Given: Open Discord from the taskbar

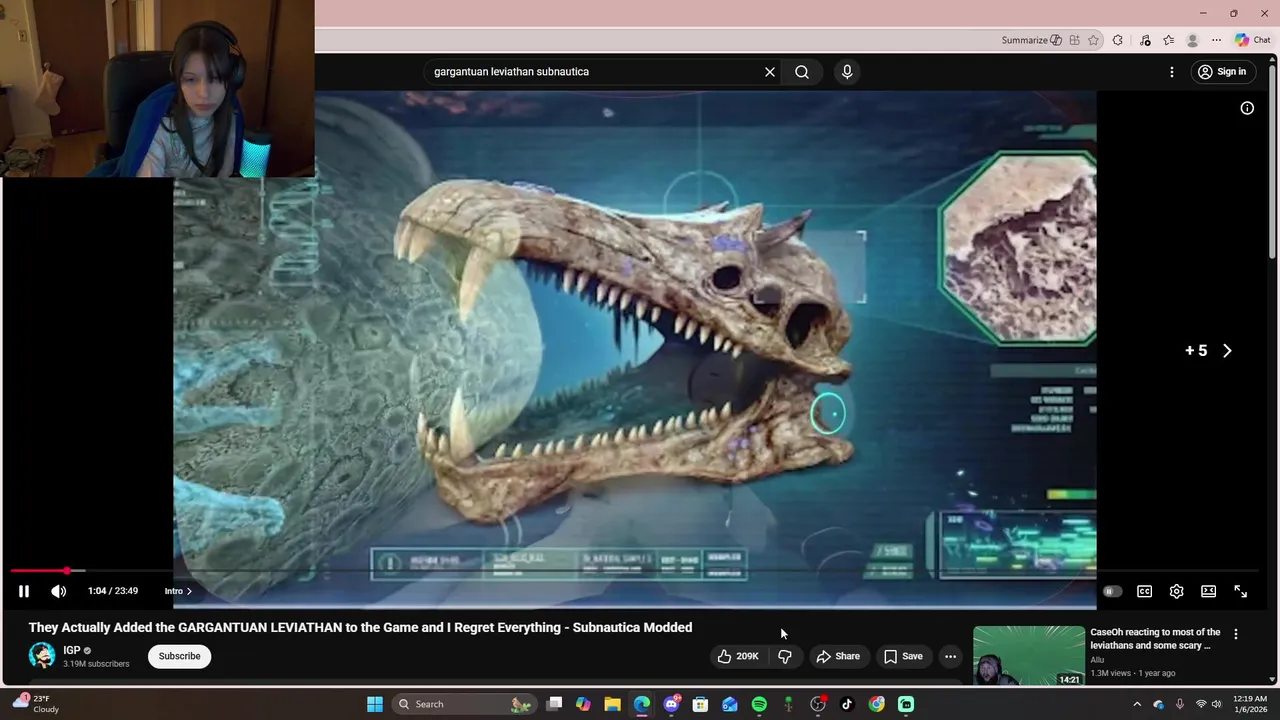Looking at the screenshot, I should click(671, 704).
